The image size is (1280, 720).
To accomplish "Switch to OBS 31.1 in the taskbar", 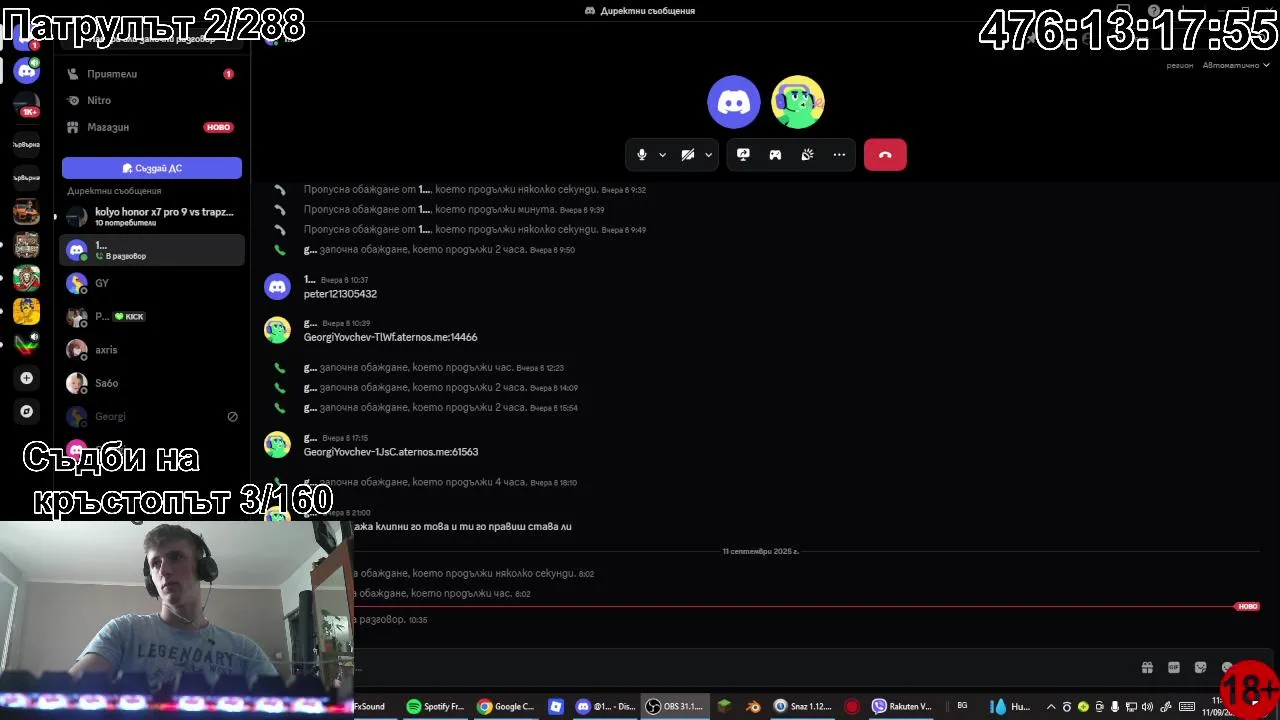I will click(674, 706).
